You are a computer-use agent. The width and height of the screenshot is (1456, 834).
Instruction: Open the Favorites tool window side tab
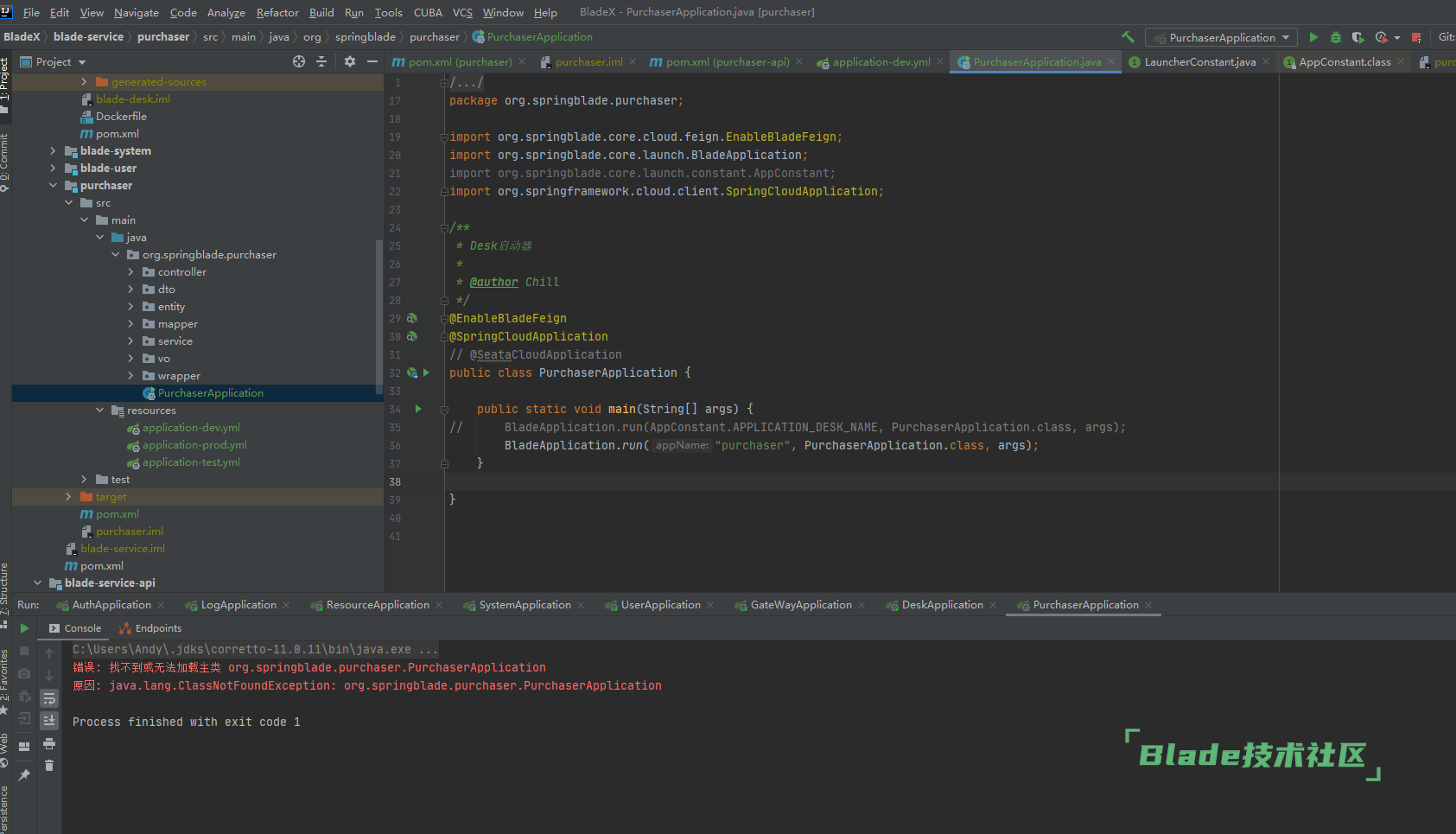(5, 683)
